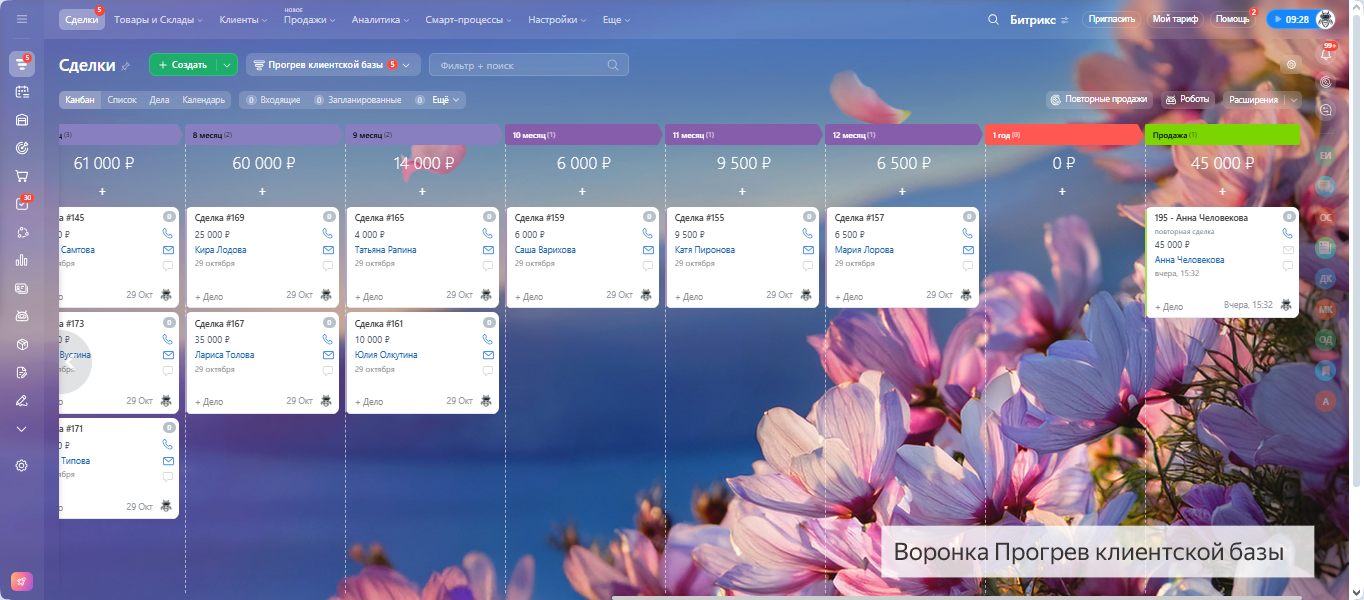Open the calendar icon in left sidebar
The image size is (1364, 600).
pos(22,92)
